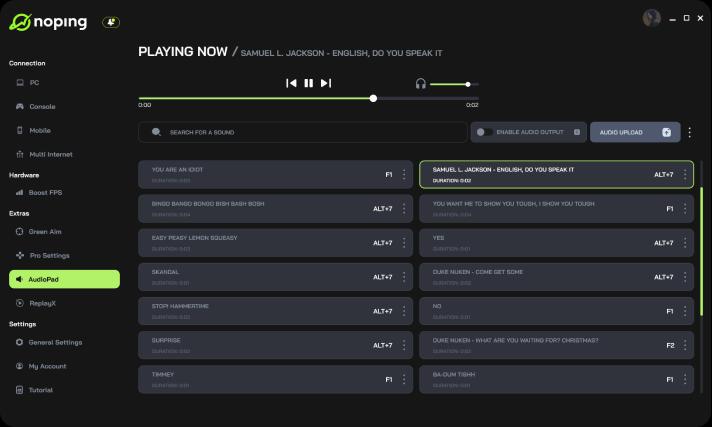
Task: Click the Console gamepad icon
Action: point(20,106)
